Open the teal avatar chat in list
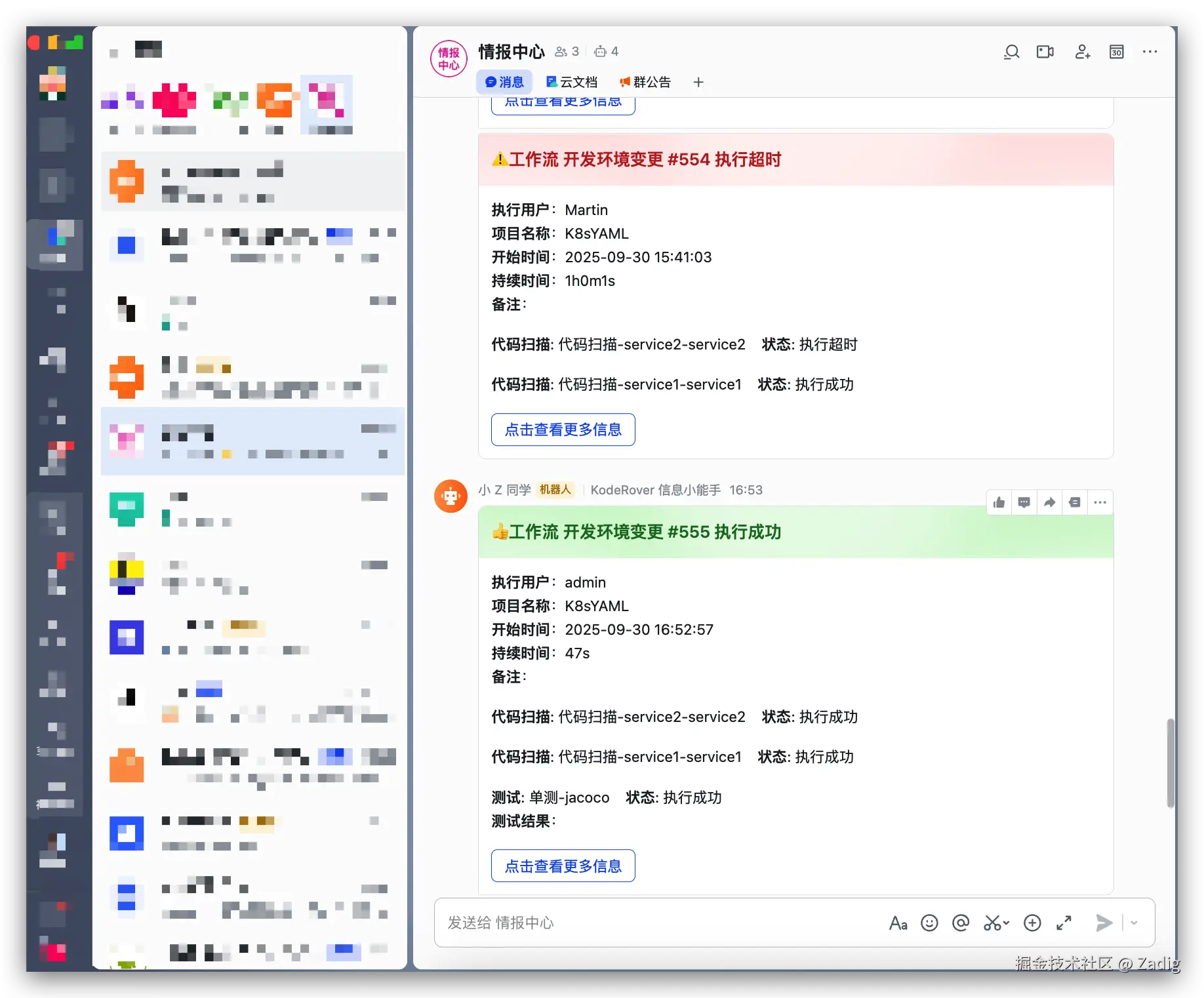1204x998 pixels. 253,509
